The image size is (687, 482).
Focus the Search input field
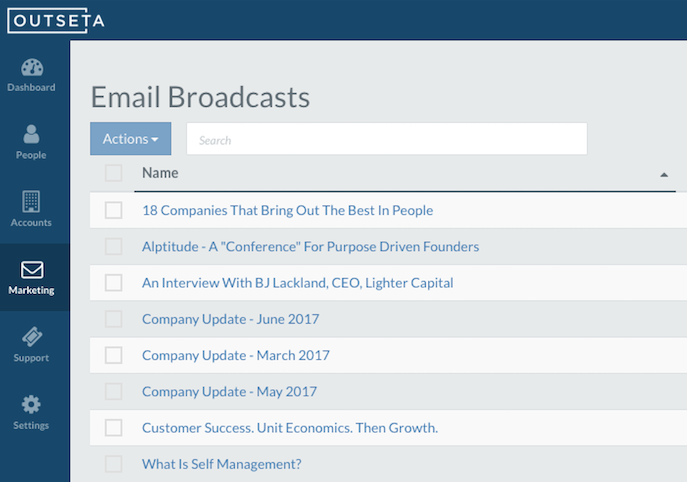tap(387, 139)
